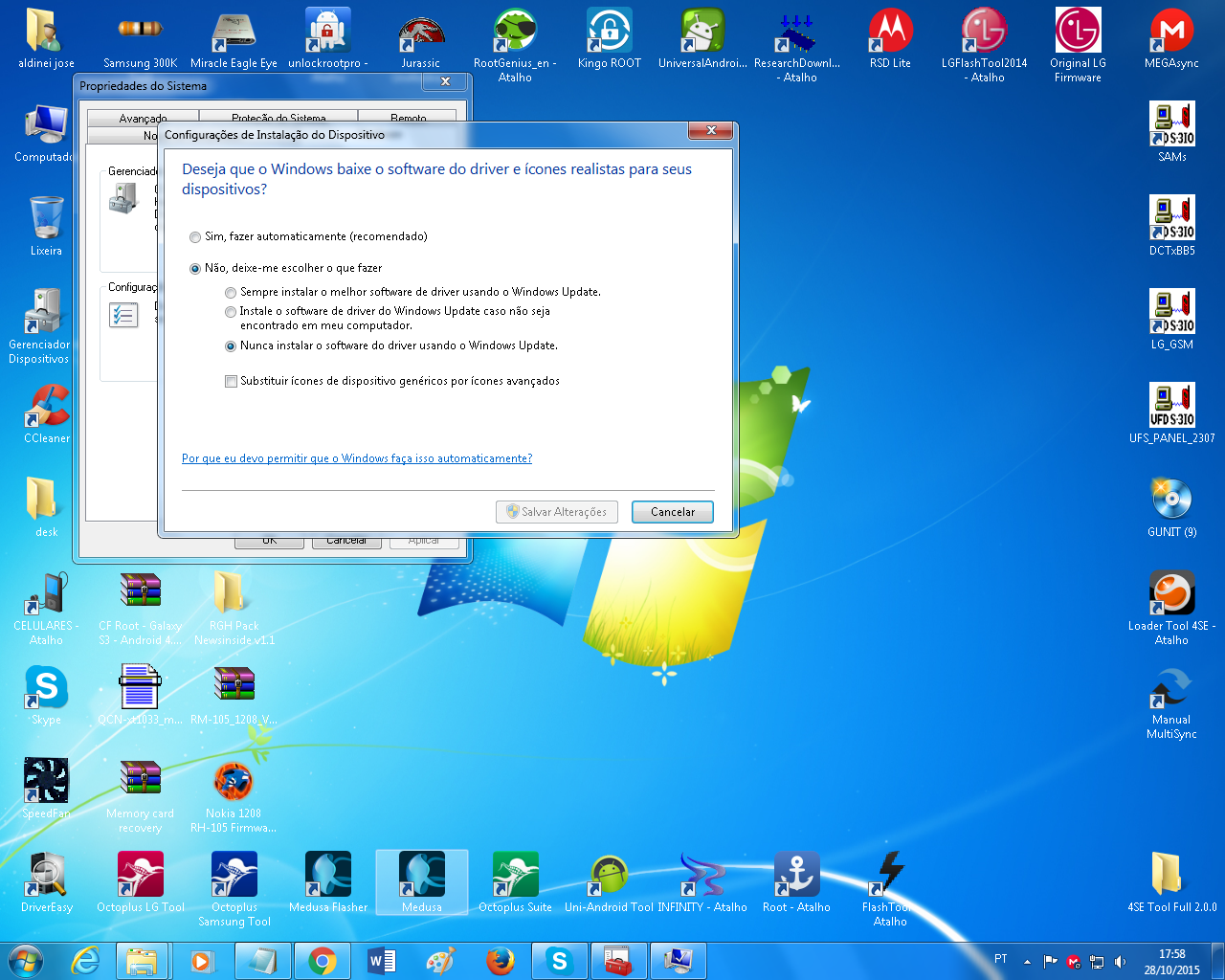Open the DriverEasy desktop shortcut
The height and width of the screenshot is (980, 1225).
tap(47, 882)
